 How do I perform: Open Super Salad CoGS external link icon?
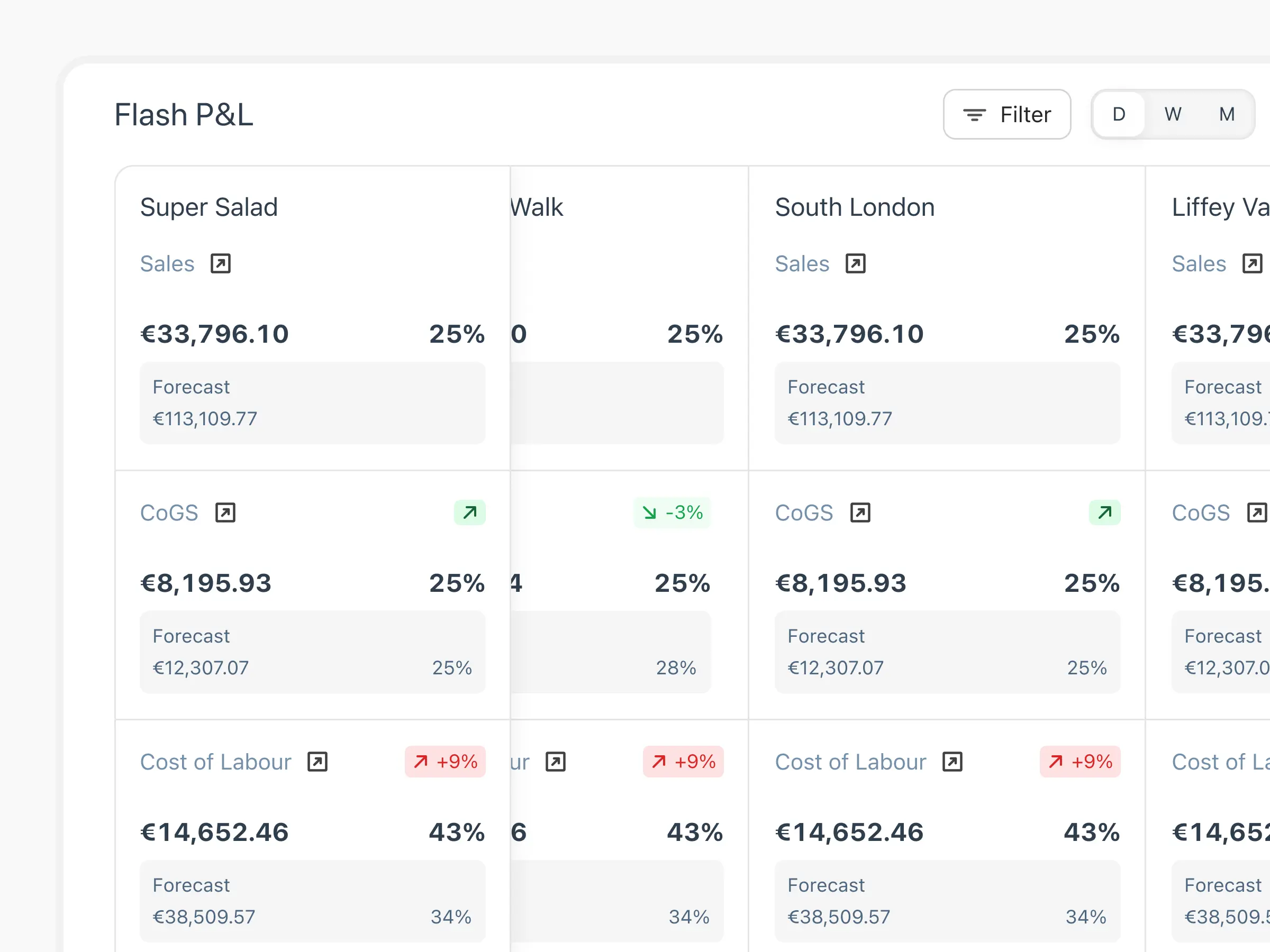tap(225, 512)
